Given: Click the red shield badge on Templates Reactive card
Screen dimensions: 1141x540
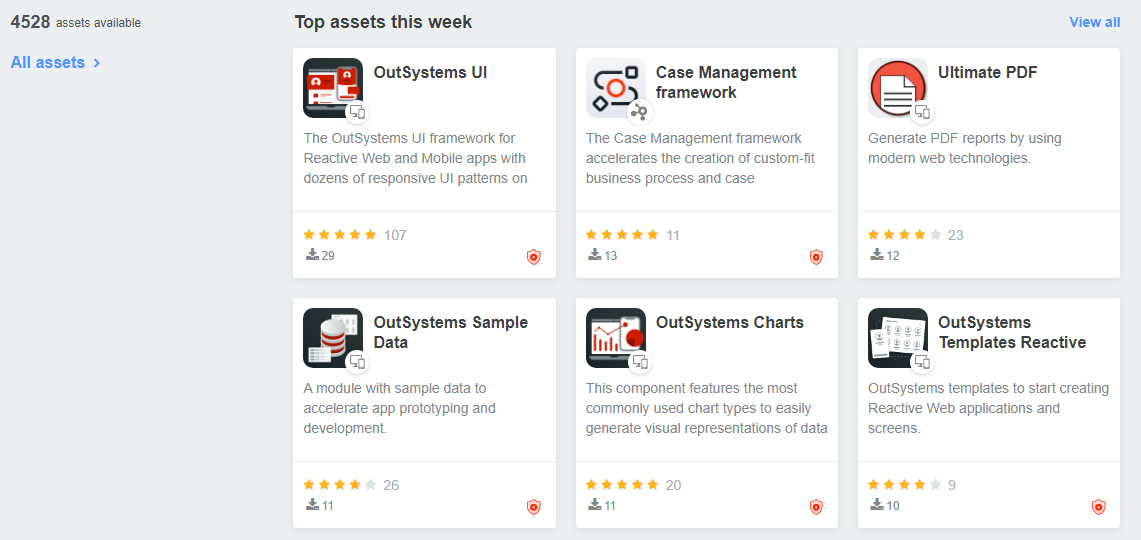Looking at the screenshot, I should pyautogui.click(x=1098, y=507).
